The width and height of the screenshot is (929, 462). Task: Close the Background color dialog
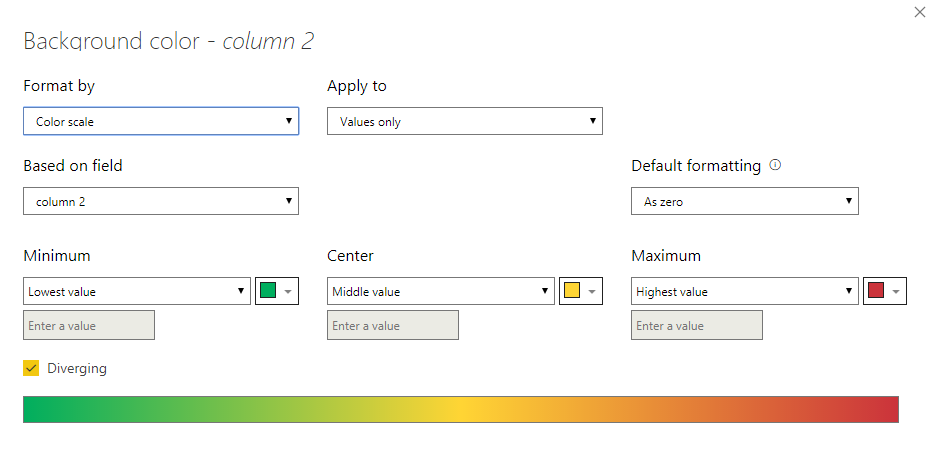click(x=920, y=12)
